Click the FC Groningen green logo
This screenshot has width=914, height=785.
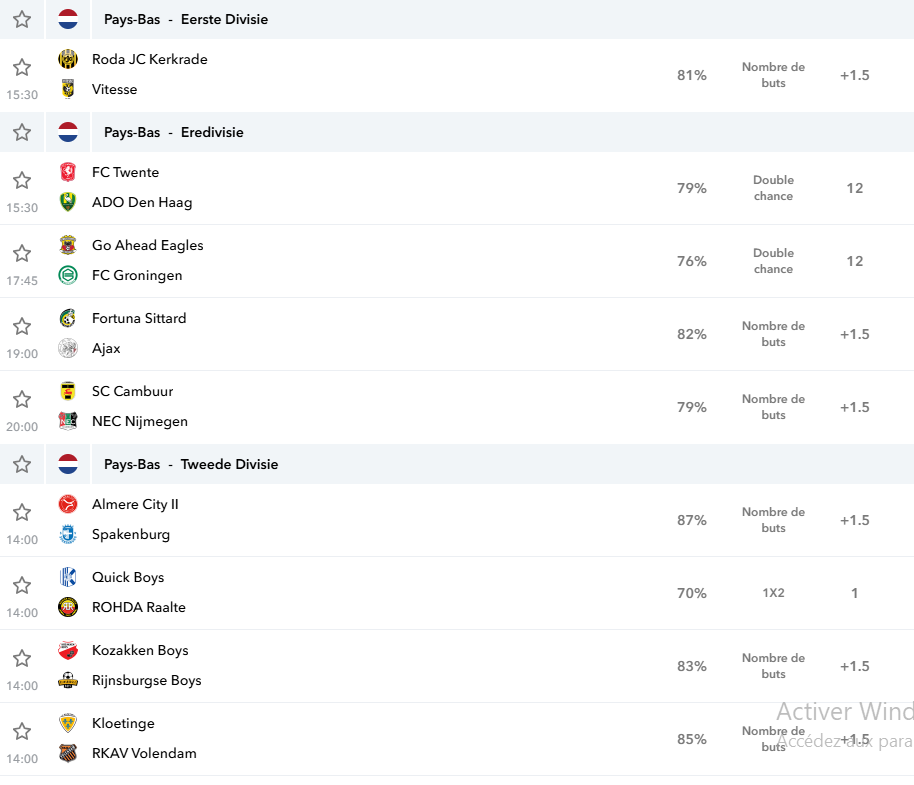68,275
